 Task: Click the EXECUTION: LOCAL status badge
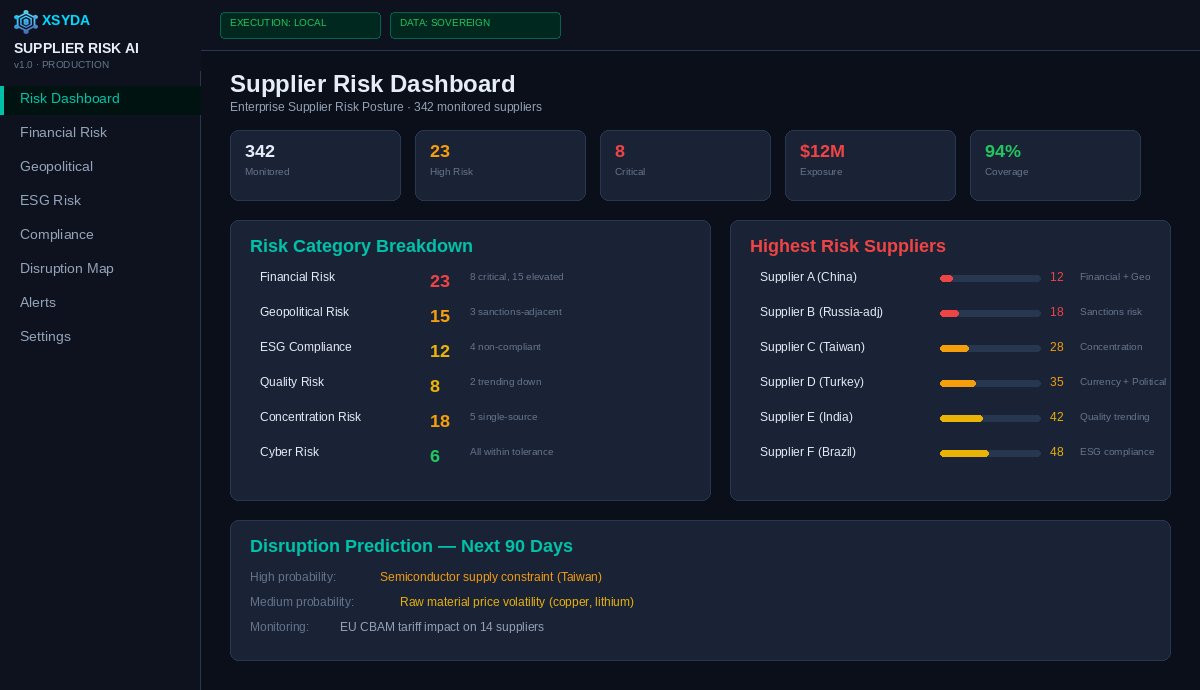pyautogui.click(x=300, y=25)
